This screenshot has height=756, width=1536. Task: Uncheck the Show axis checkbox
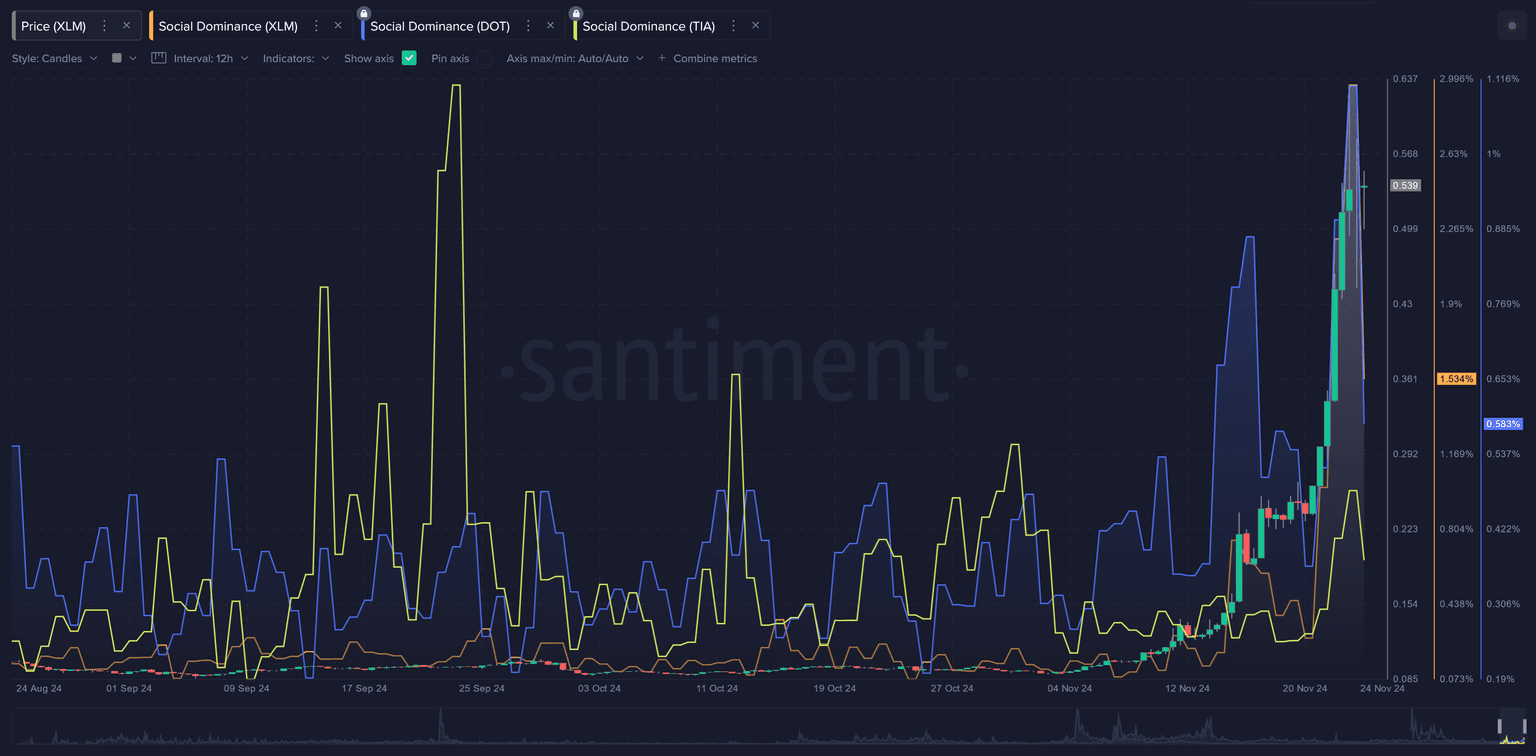409,58
